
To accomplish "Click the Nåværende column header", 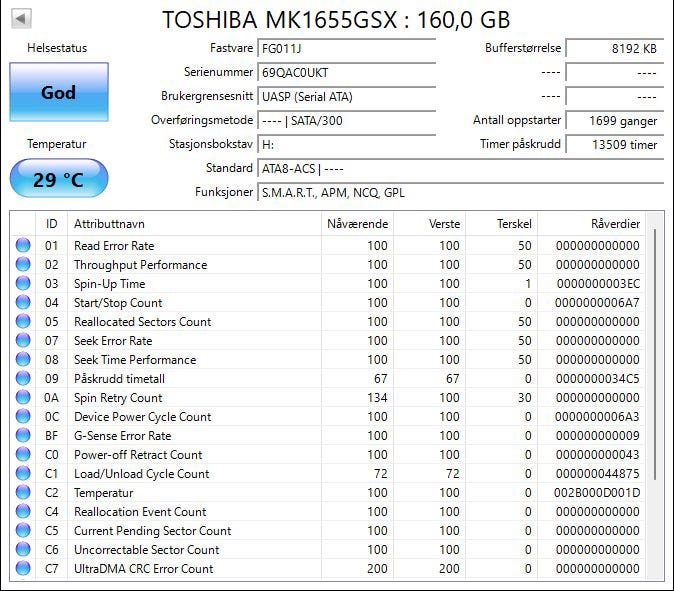I will point(357,224).
